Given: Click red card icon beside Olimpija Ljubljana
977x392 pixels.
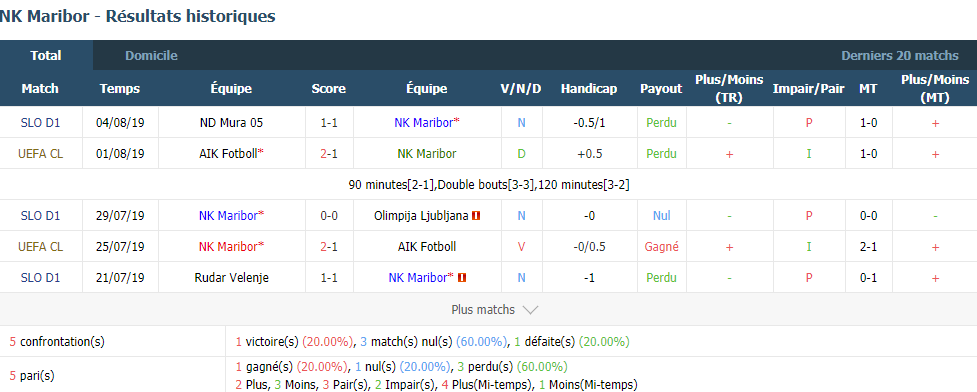Looking at the screenshot, I should (x=477, y=216).
